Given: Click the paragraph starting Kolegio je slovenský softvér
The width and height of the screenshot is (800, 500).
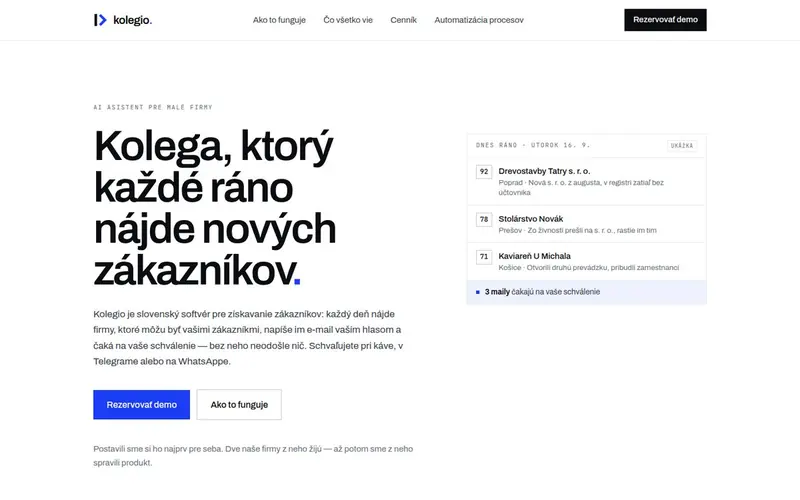Looking at the screenshot, I should 248,337.
